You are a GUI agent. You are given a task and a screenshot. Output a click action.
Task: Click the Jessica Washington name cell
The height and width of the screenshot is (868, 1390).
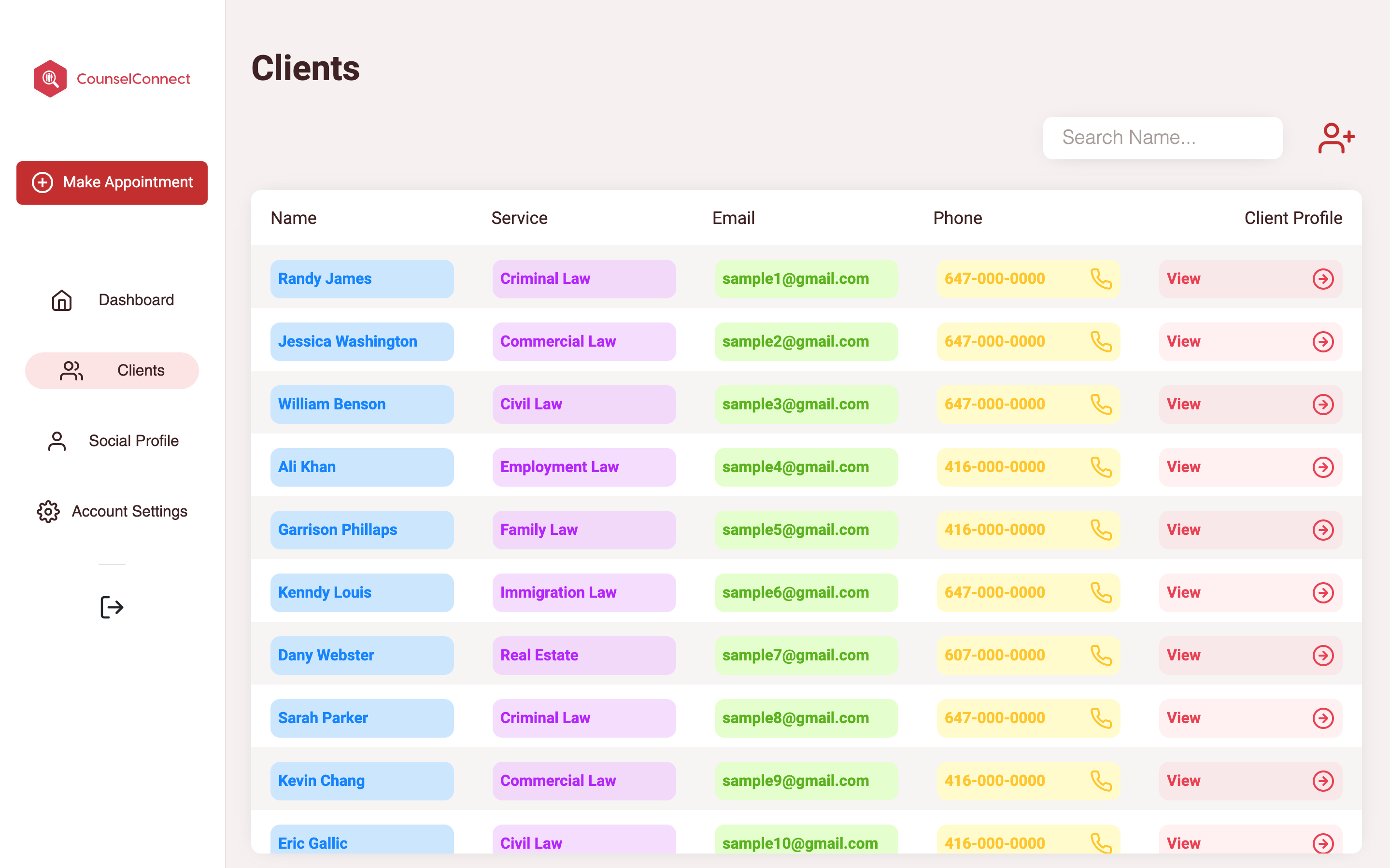[x=362, y=342]
